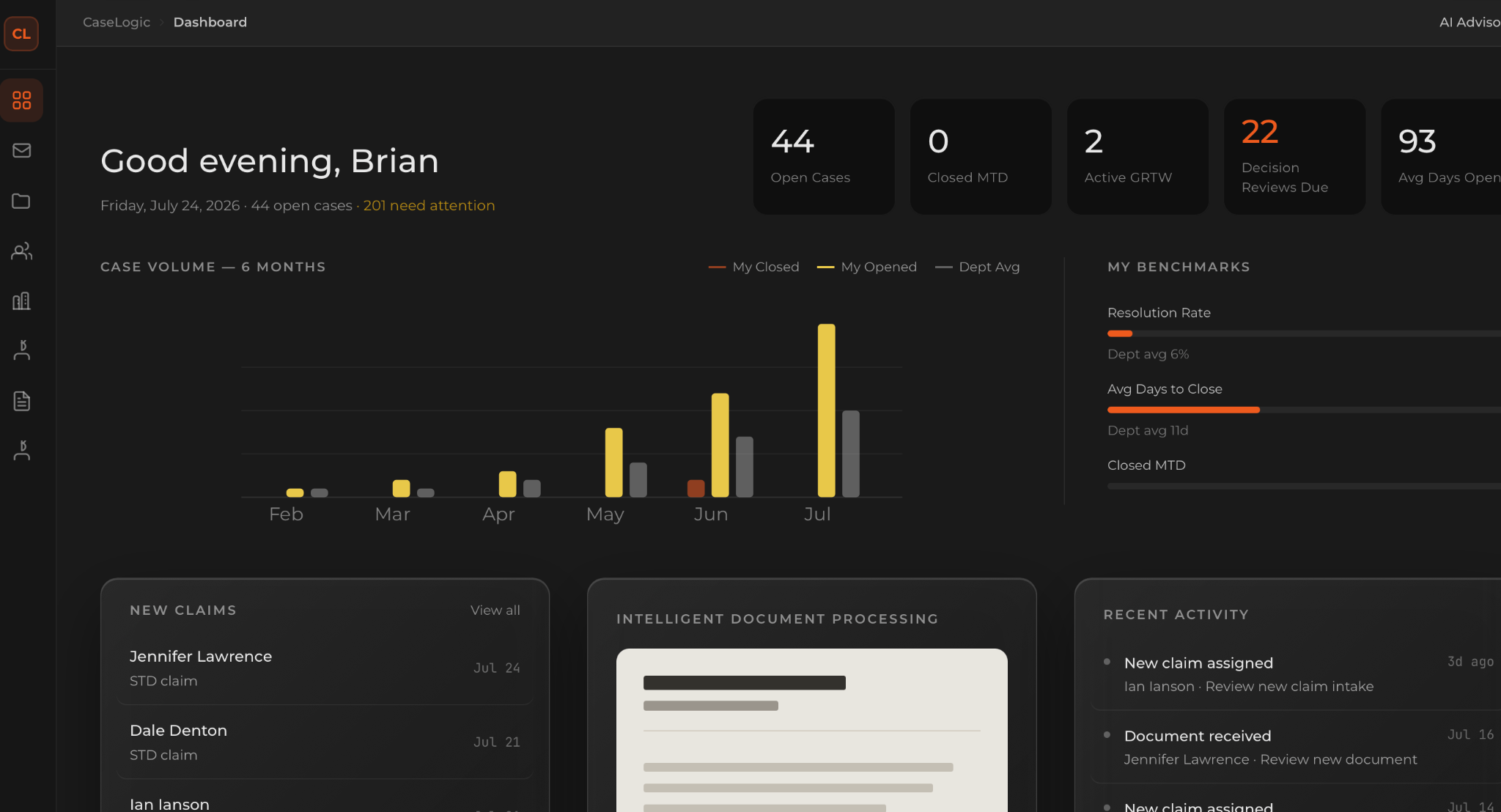
Task: Open Jennifer Lawrence STD claim row
Action: [325, 668]
